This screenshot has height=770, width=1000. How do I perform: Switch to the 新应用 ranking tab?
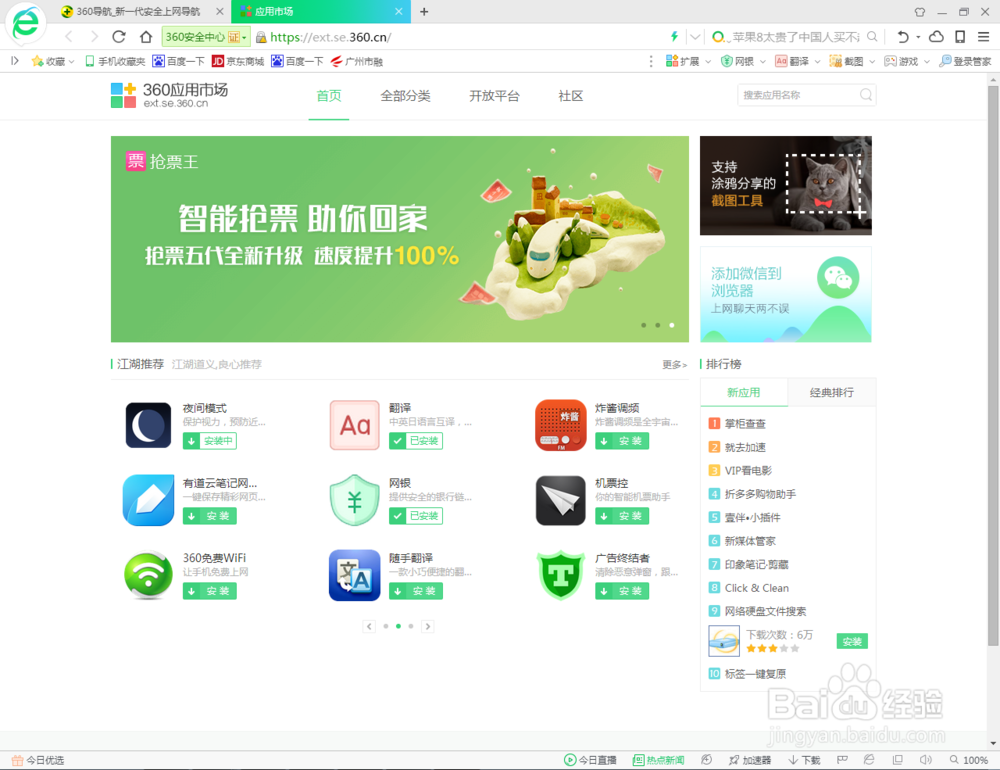[x=744, y=392]
